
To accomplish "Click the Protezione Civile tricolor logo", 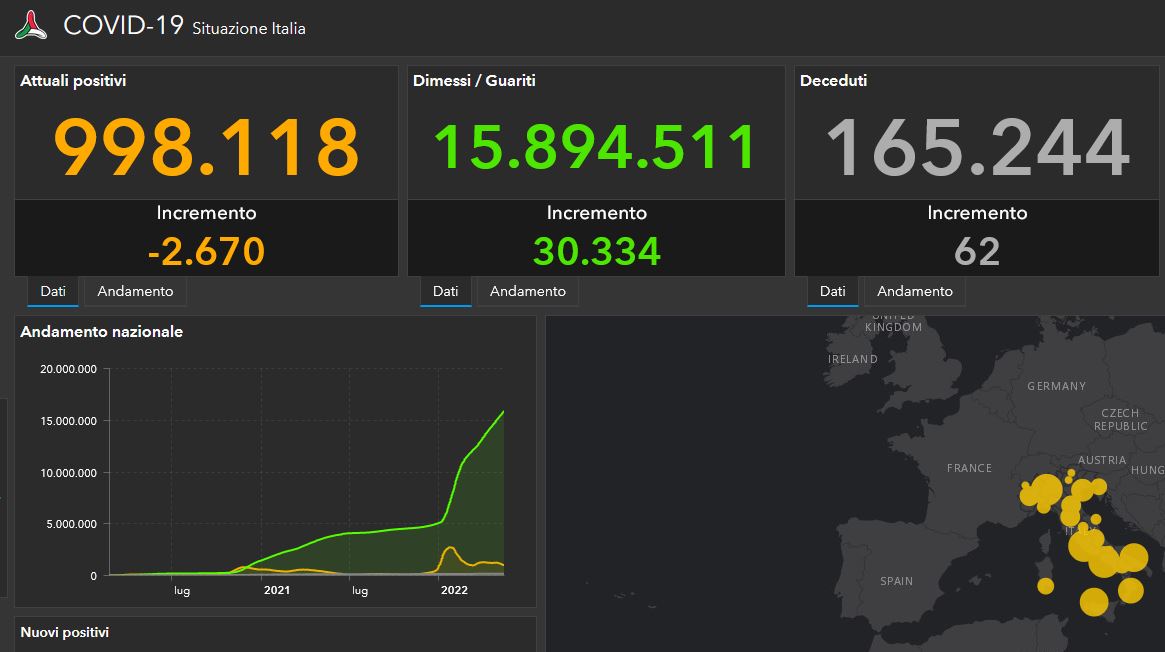I will coord(31,25).
